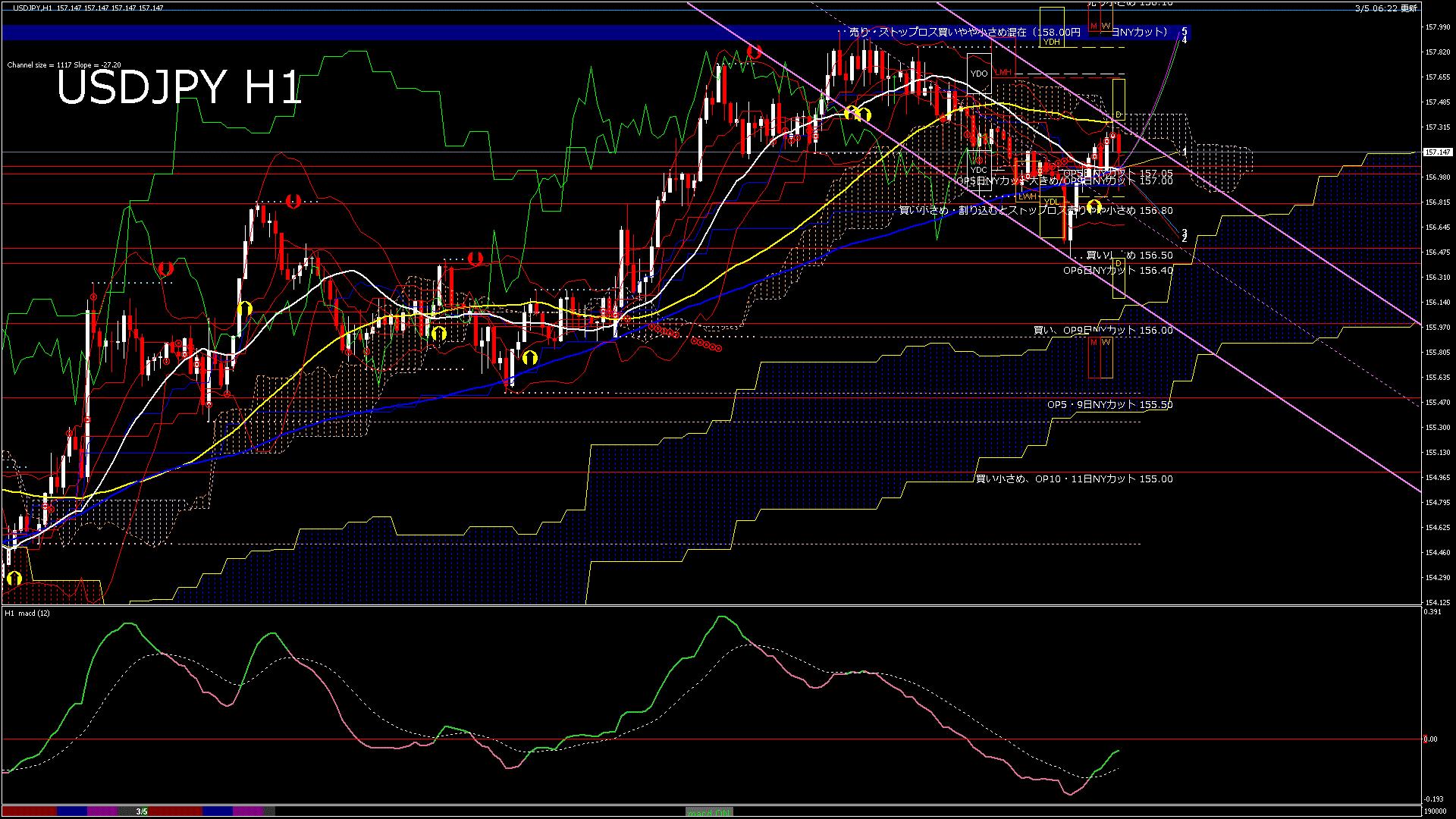Image resolution: width=1456 pixels, height=819 pixels.
Task: Click the 3/5 date marker on timeline
Action: tap(142, 811)
